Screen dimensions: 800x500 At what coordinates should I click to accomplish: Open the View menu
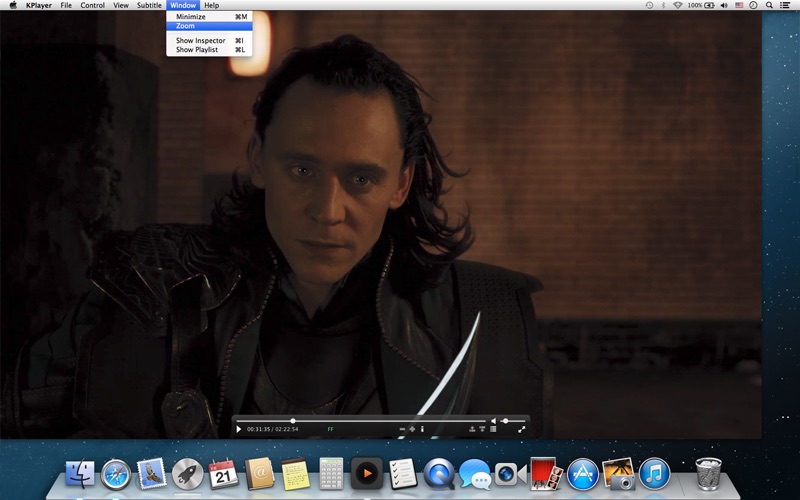click(120, 5)
